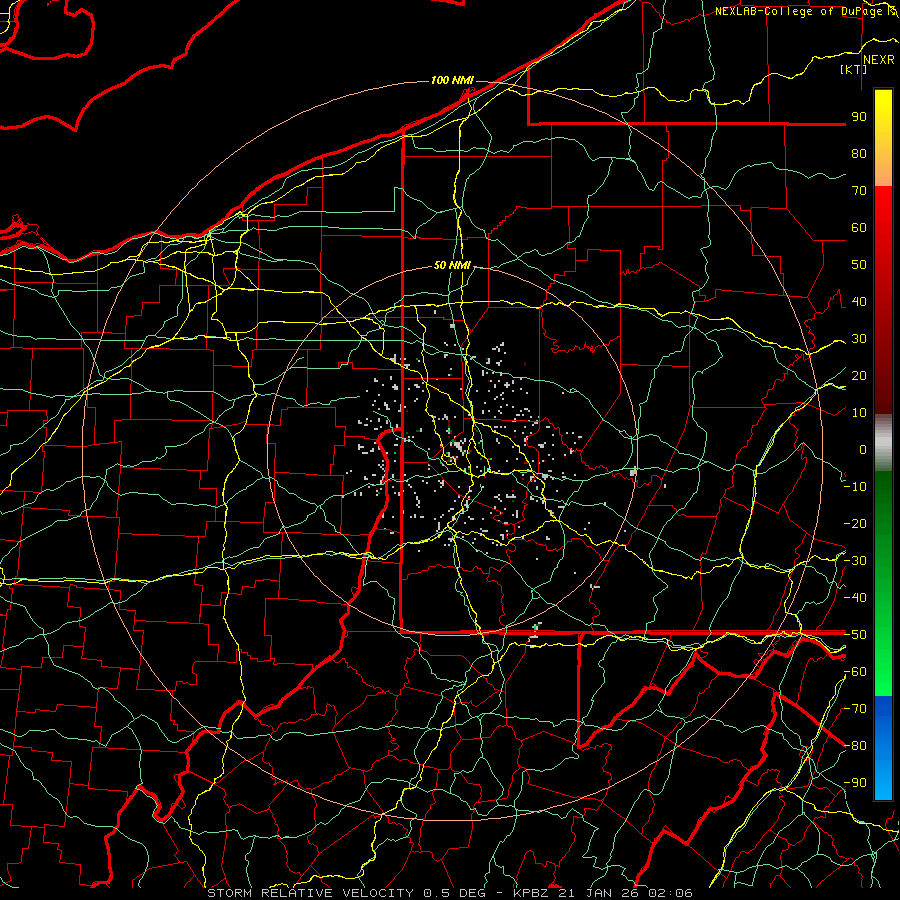Click the [KT] units label
The width and height of the screenshot is (900, 900).
tap(854, 69)
